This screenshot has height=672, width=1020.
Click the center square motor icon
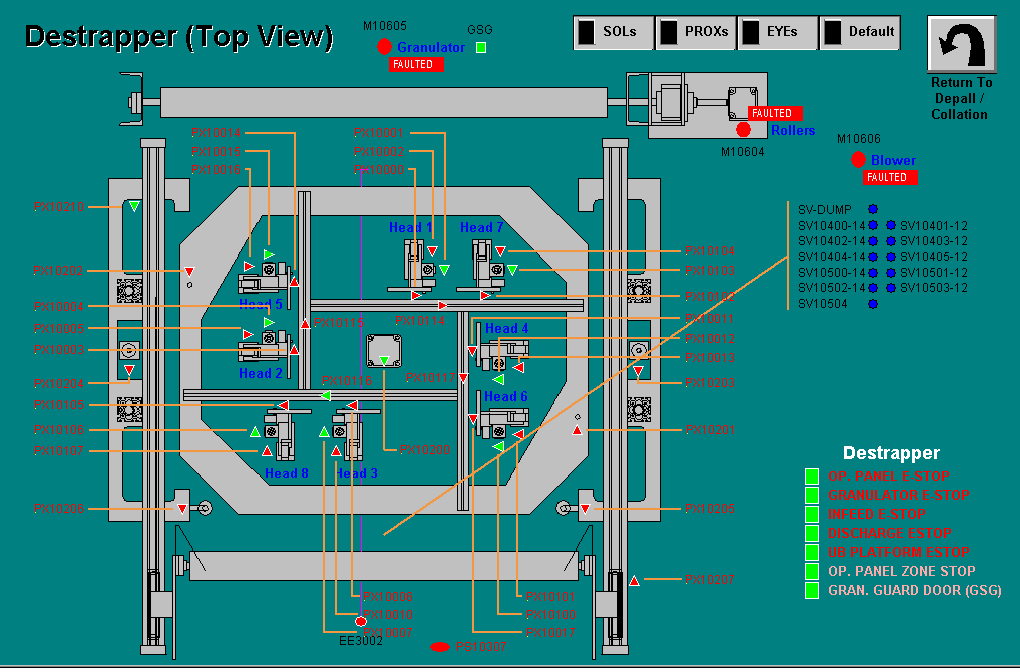pyautogui.click(x=383, y=352)
